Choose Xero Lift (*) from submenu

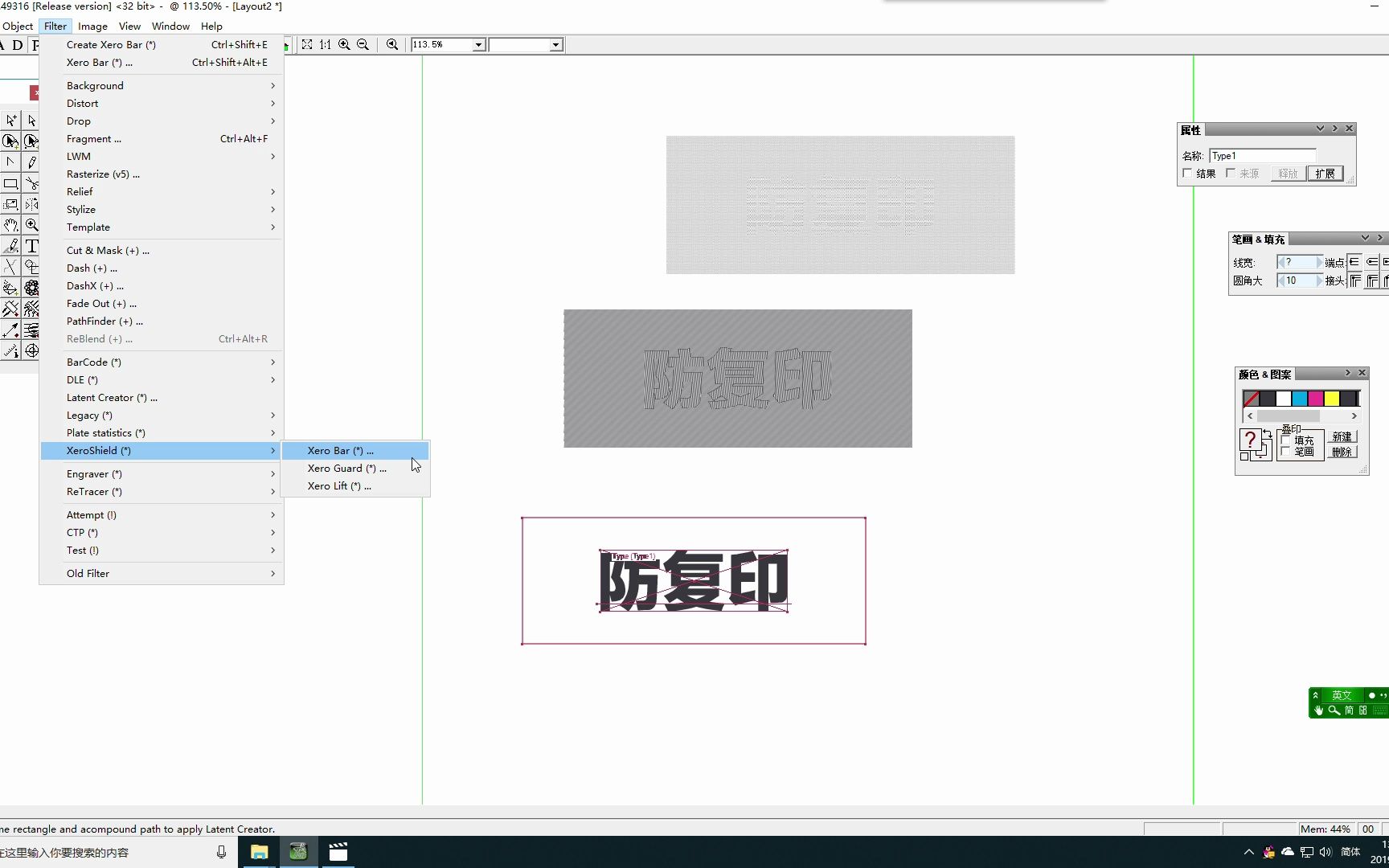point(355,486)
